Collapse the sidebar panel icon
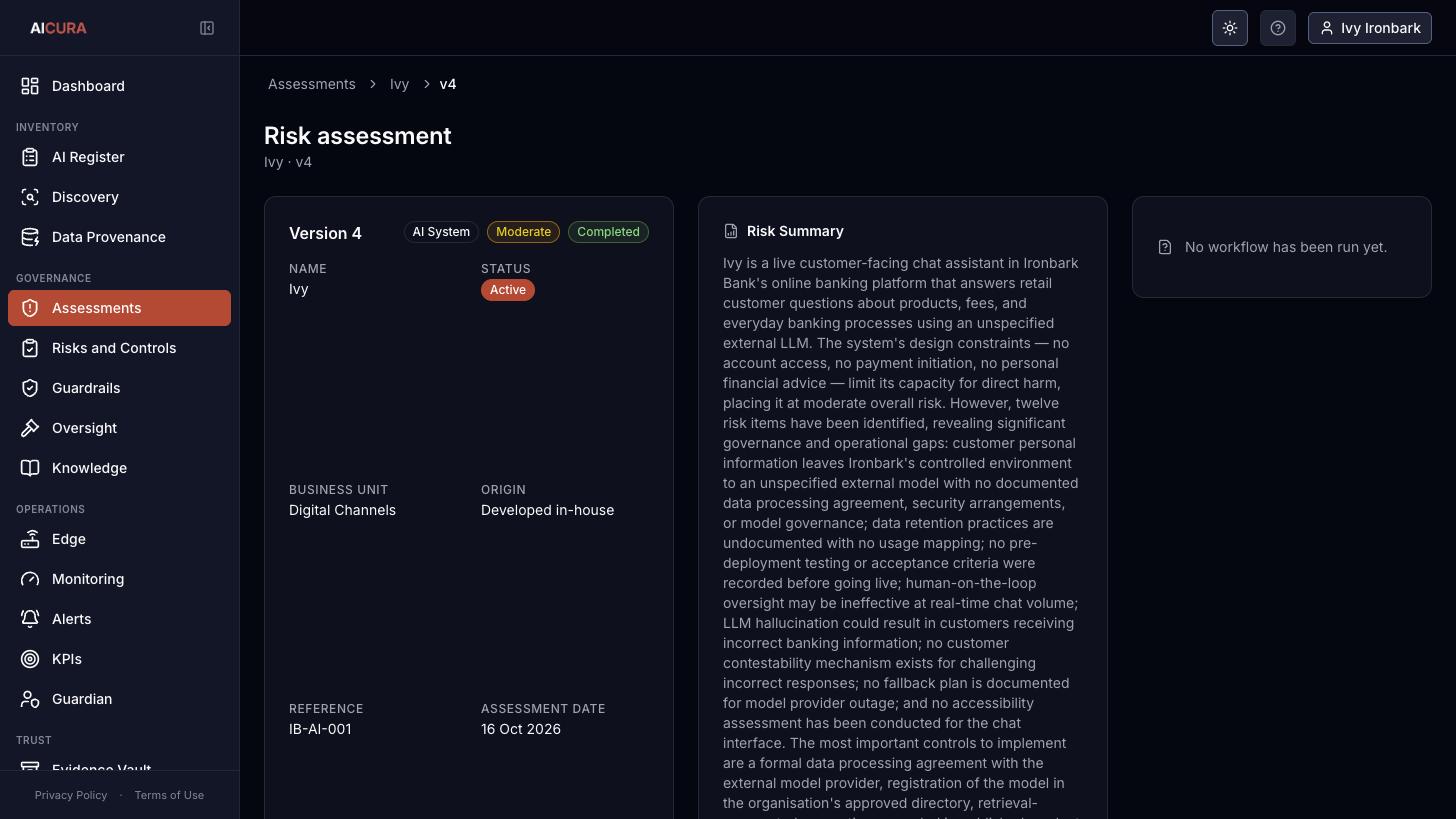1456x819 pixels. click(207, 28)
